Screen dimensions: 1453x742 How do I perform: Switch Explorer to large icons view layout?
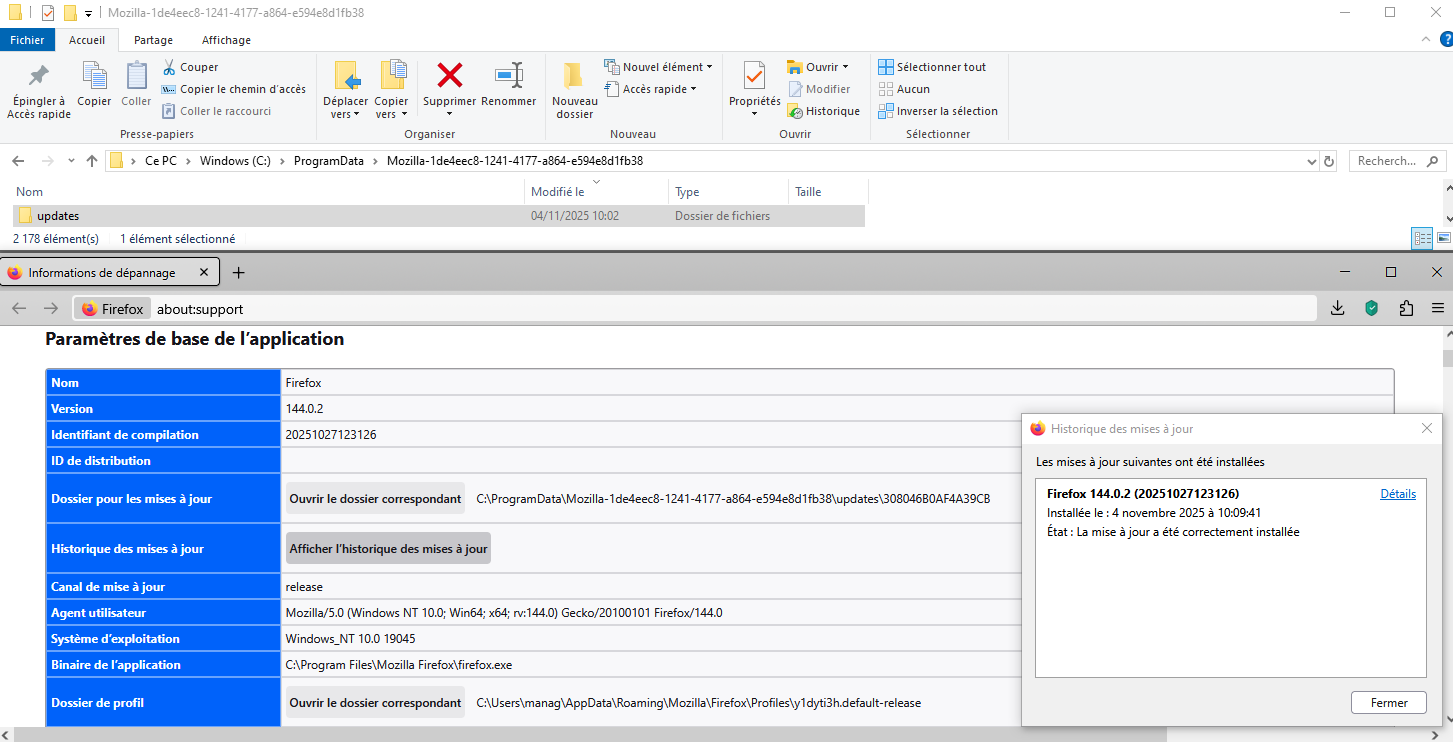click(x=1443, y=238)
